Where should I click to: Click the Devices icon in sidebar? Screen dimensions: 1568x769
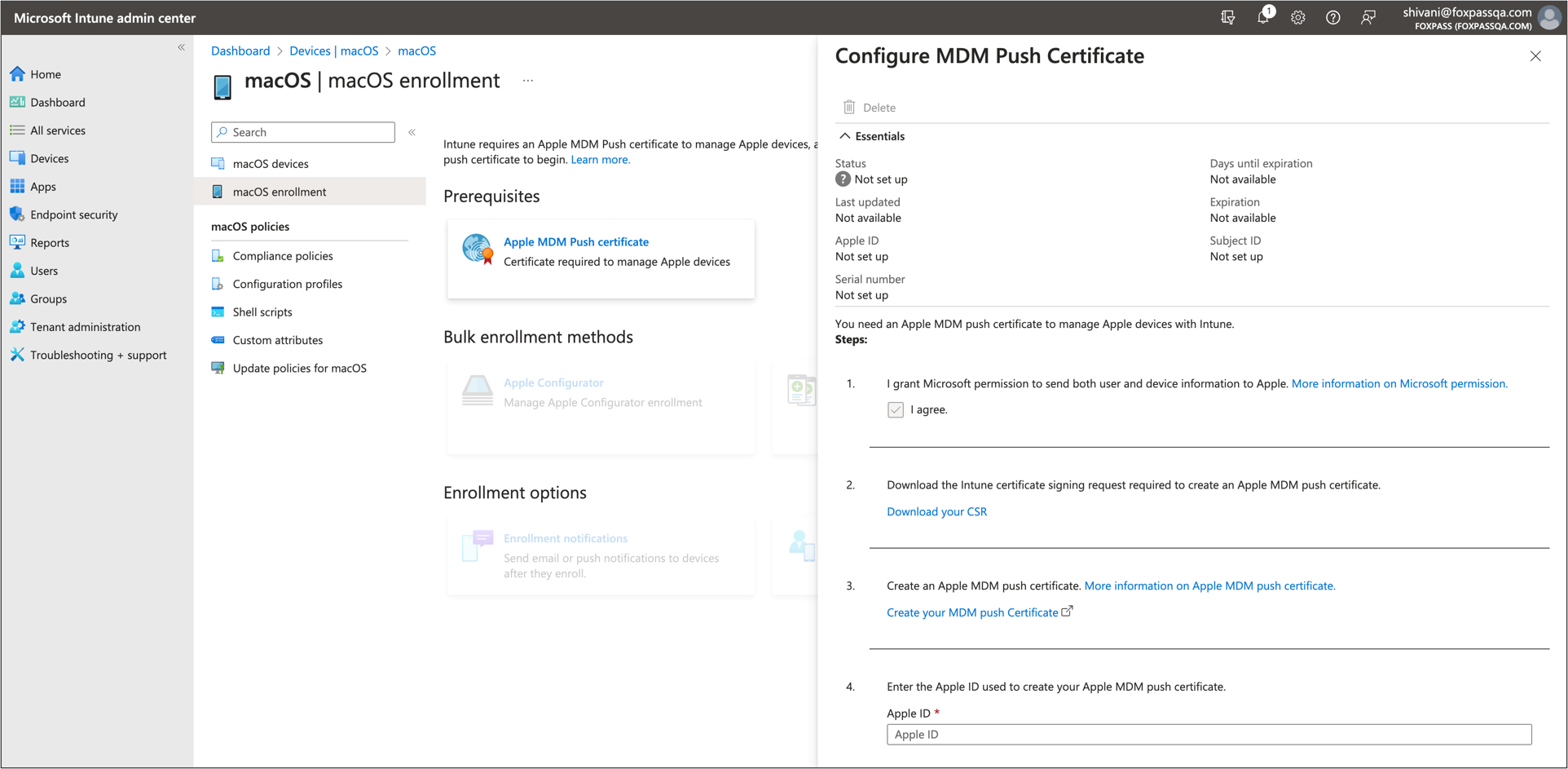point(17,157)
